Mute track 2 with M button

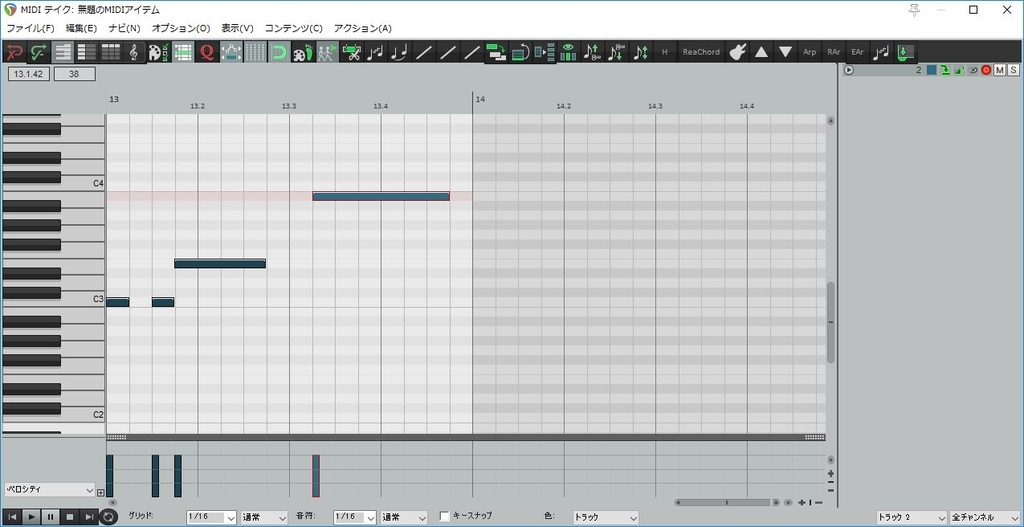tap(999, 70)
